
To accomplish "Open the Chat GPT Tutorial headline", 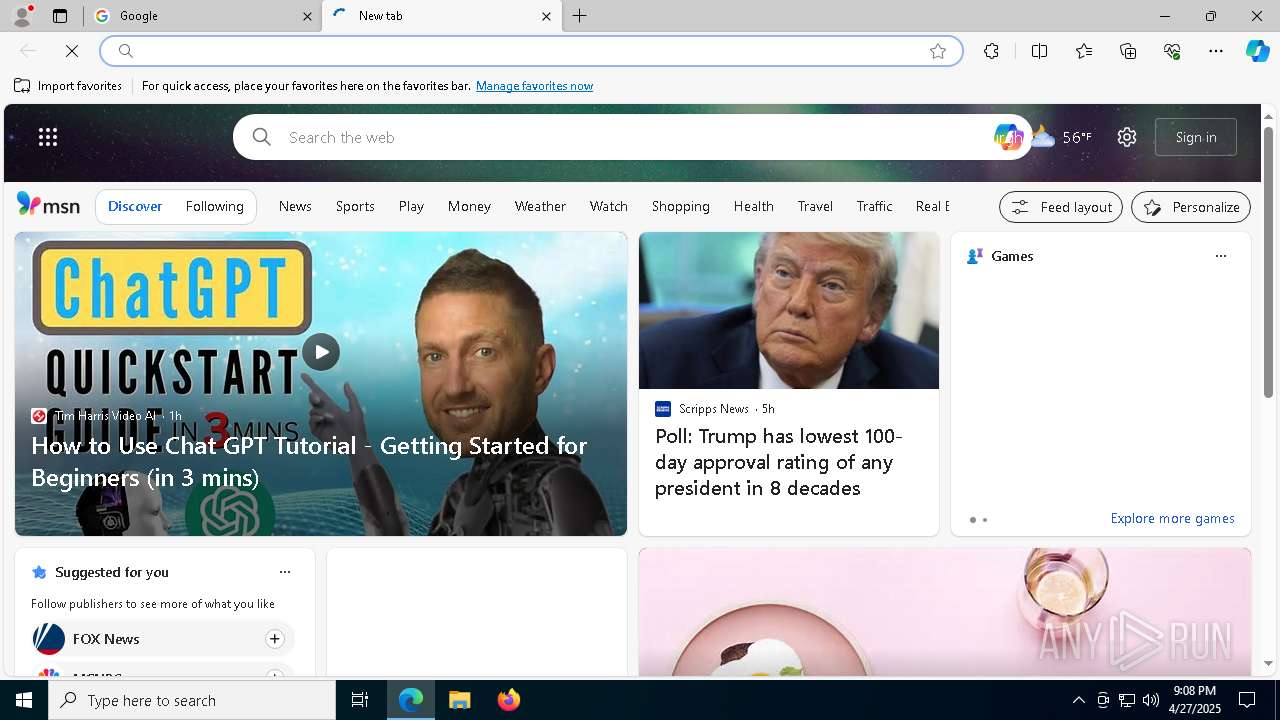I will [x=309, y=461].
